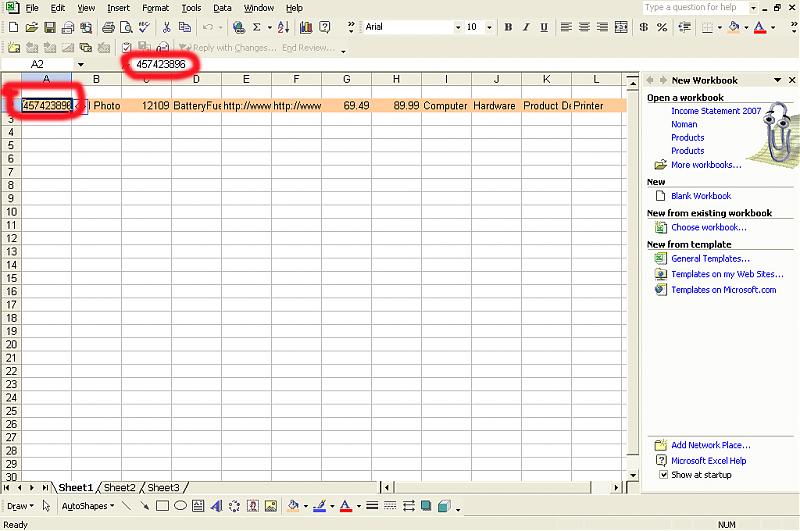Click the Bold formatting button
This screenshot has height=531, width=800.
508,27
